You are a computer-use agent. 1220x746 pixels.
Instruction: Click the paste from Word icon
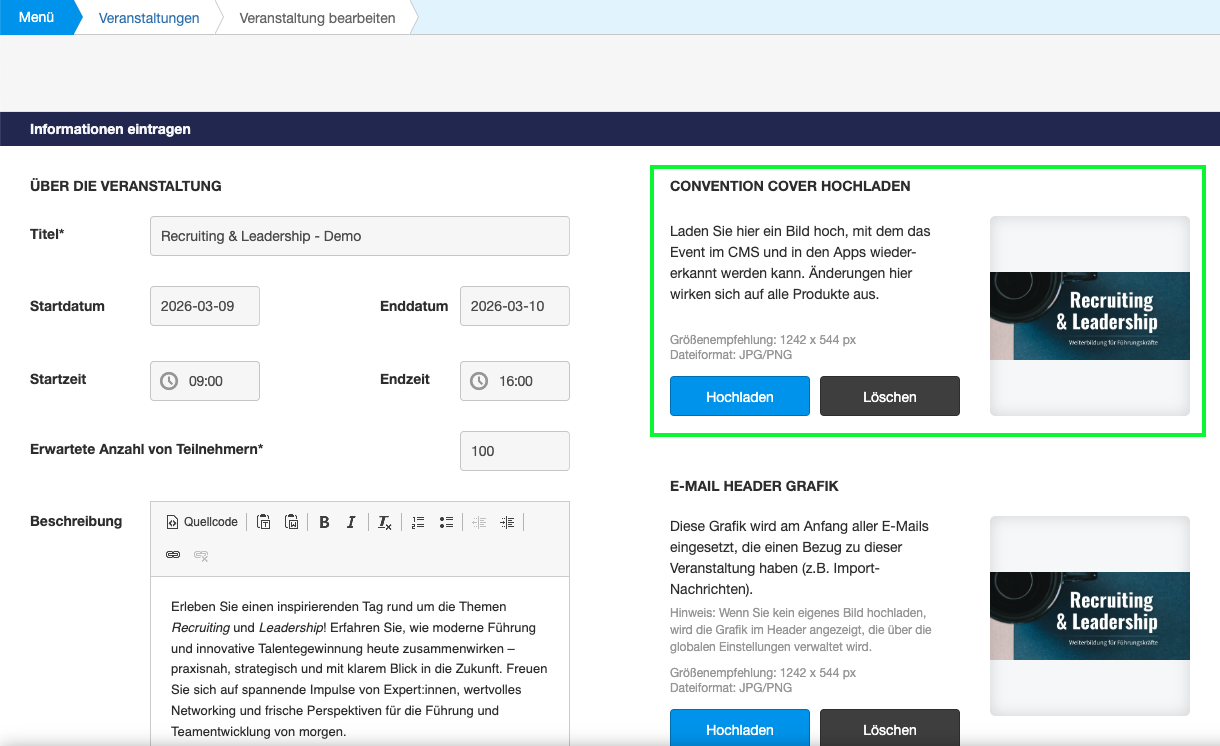click(291, 522)
